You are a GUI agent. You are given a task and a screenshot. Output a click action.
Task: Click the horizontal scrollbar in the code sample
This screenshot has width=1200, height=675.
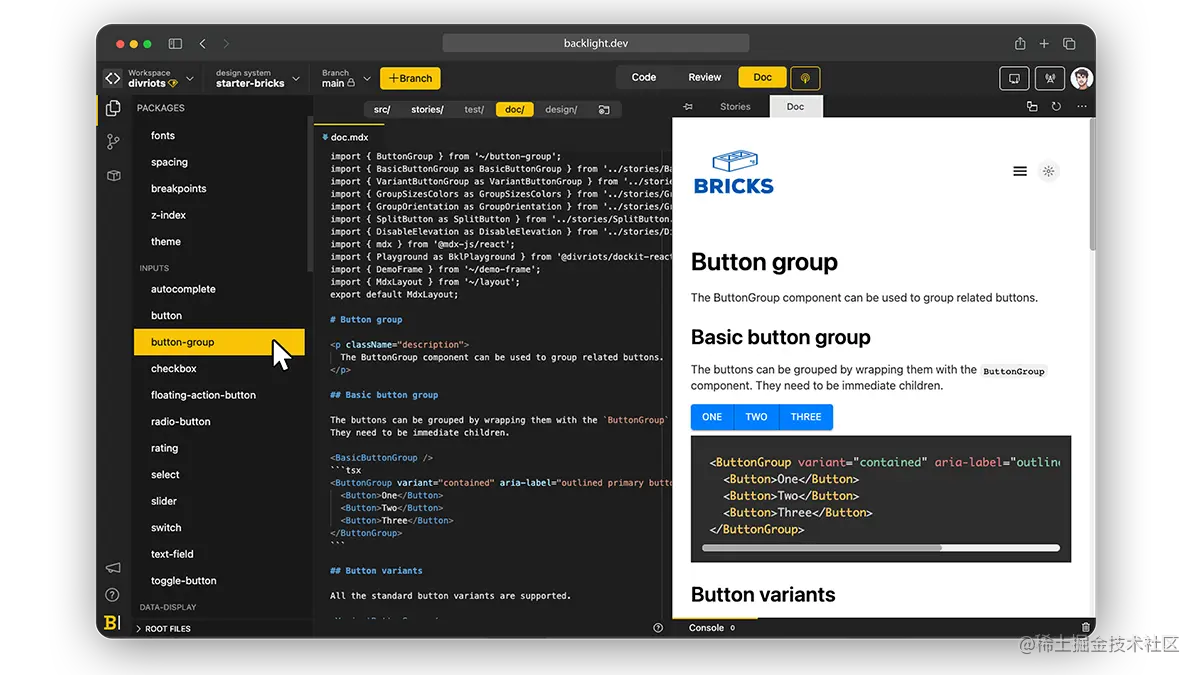(x=822, y=548)
